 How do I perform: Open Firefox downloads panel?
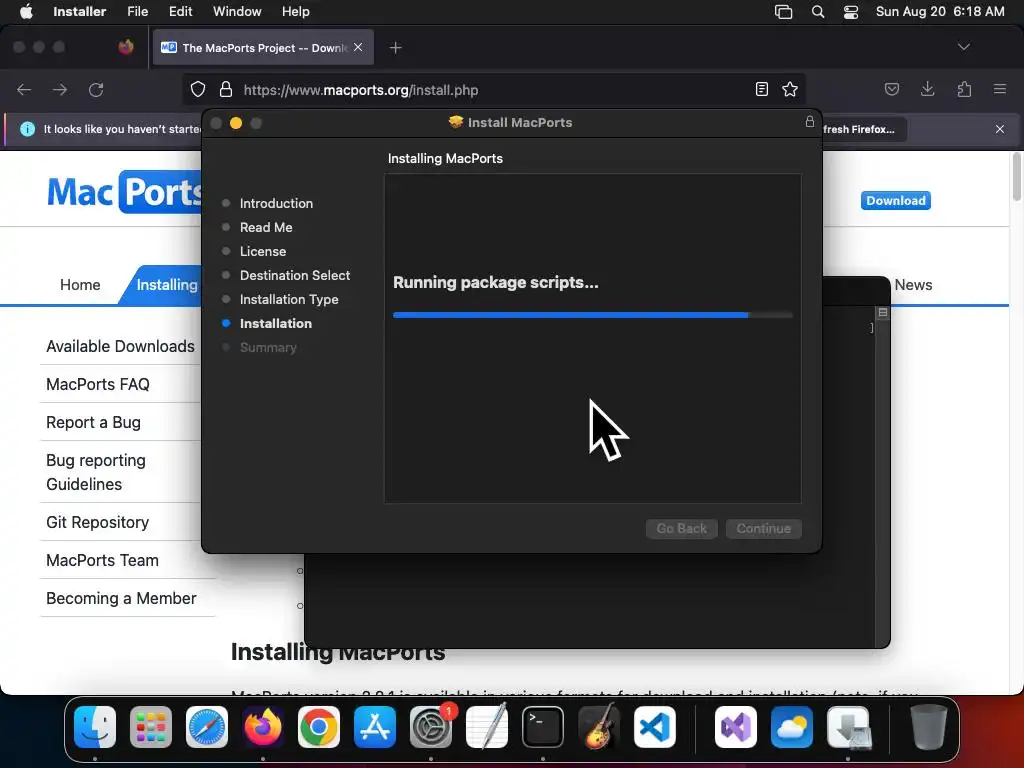tap(927, 89)
